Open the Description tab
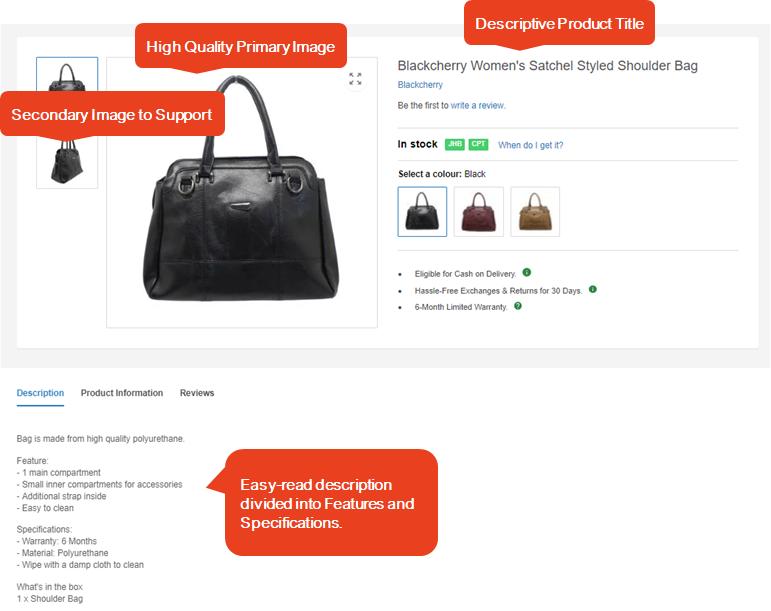The height and width of the screenshot is (611, 771). tap(40, 393)
